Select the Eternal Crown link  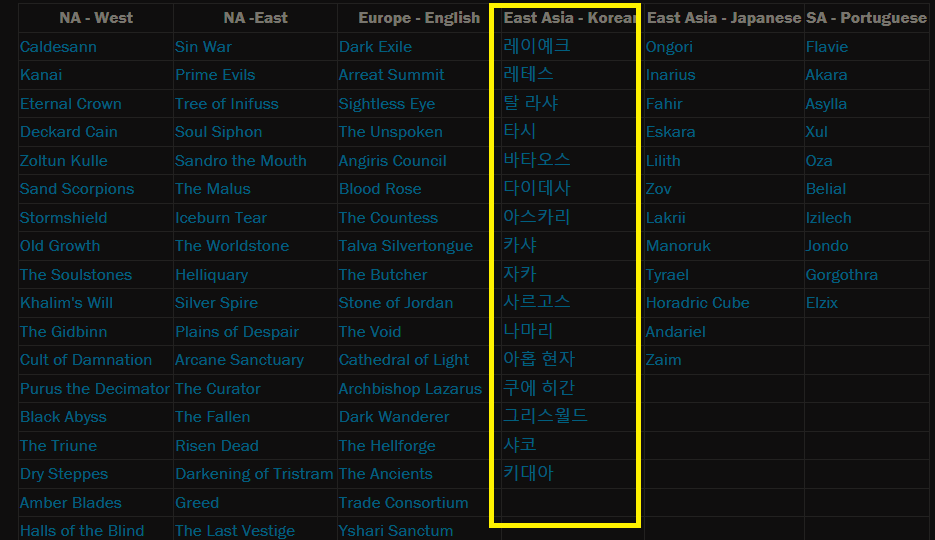tap(70, 104)
